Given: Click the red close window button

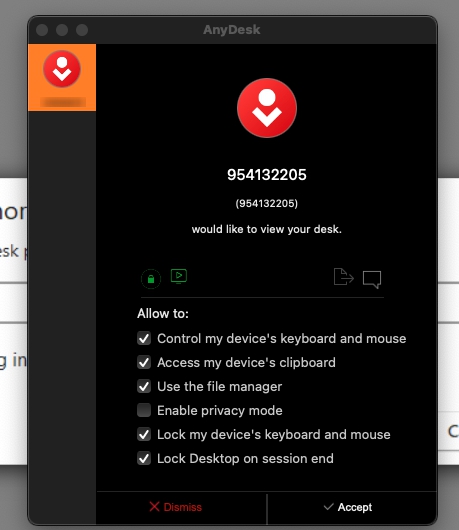Looking at the screenshot, I should click(x=42, y=30).
